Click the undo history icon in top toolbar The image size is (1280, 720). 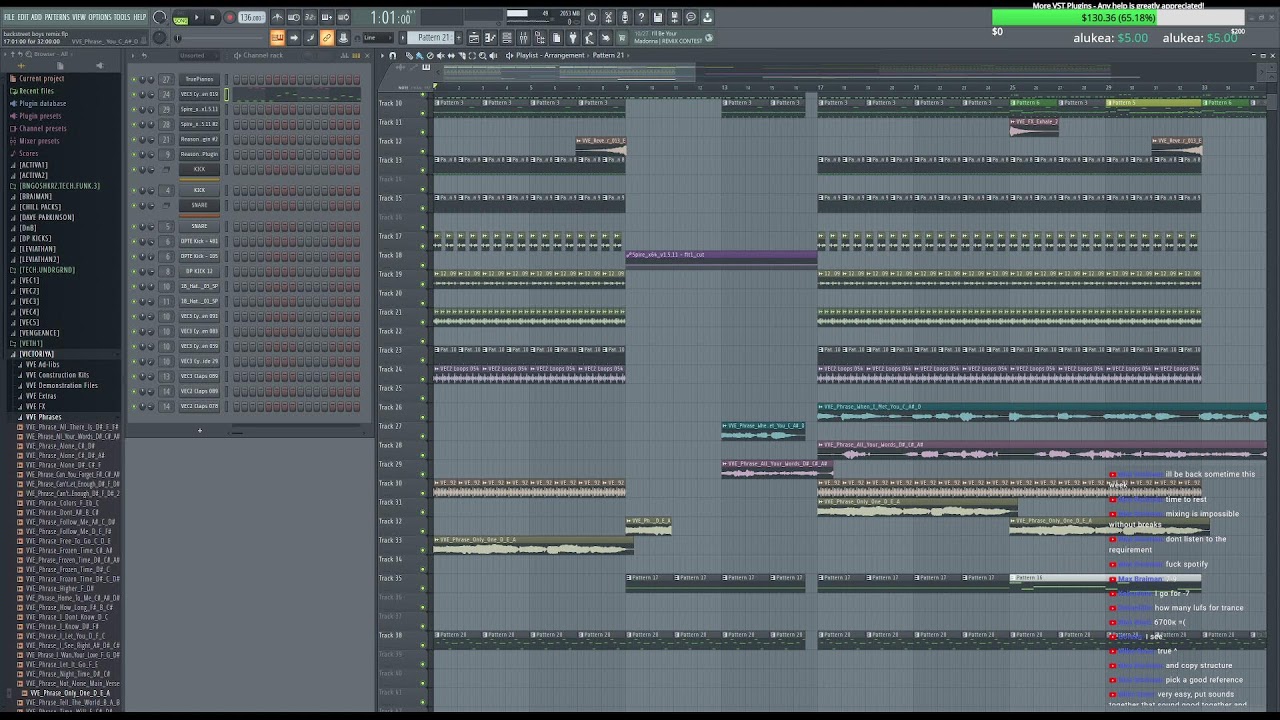coord(592,17)
